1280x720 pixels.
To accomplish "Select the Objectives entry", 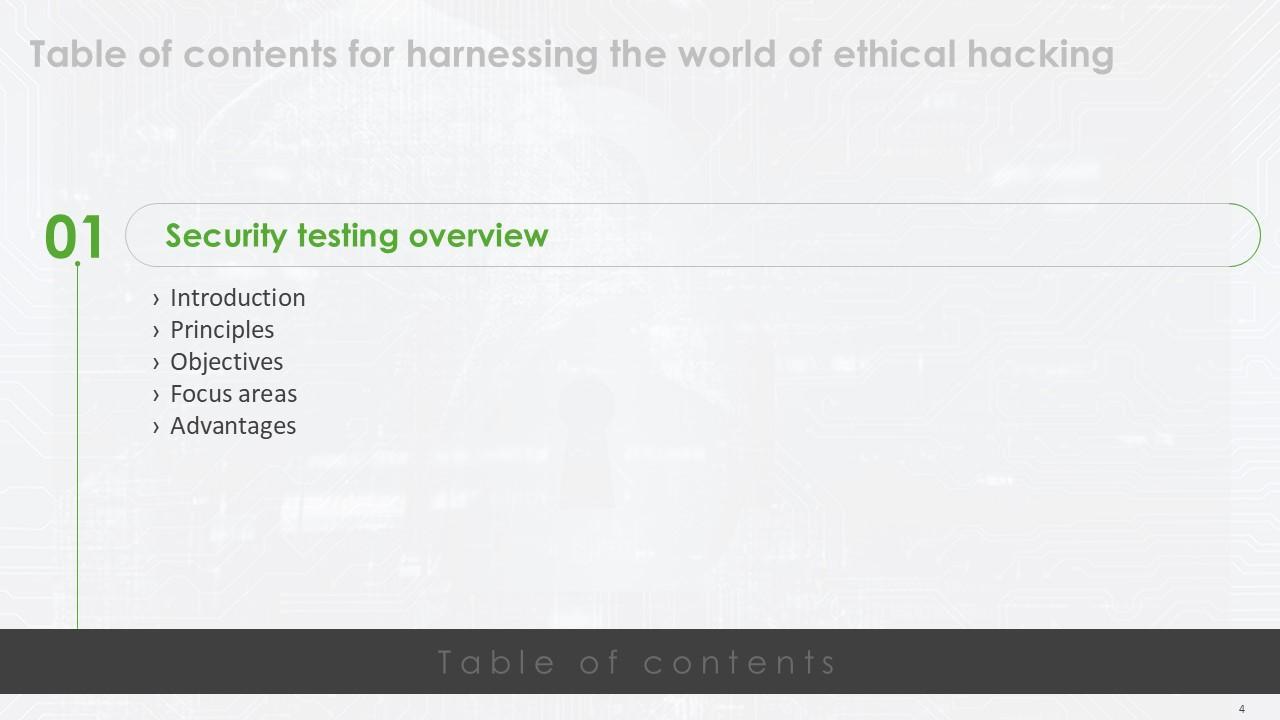I will [226, 362].
